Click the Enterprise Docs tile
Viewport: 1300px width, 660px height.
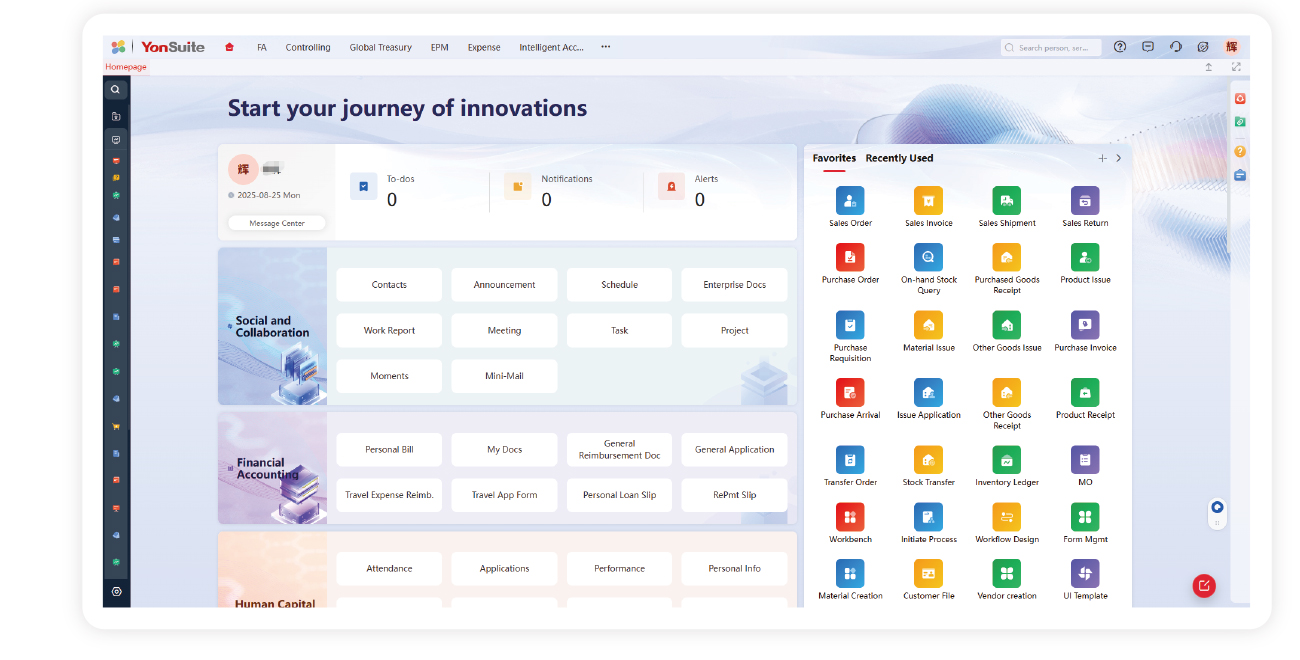[x=734, y=285]
